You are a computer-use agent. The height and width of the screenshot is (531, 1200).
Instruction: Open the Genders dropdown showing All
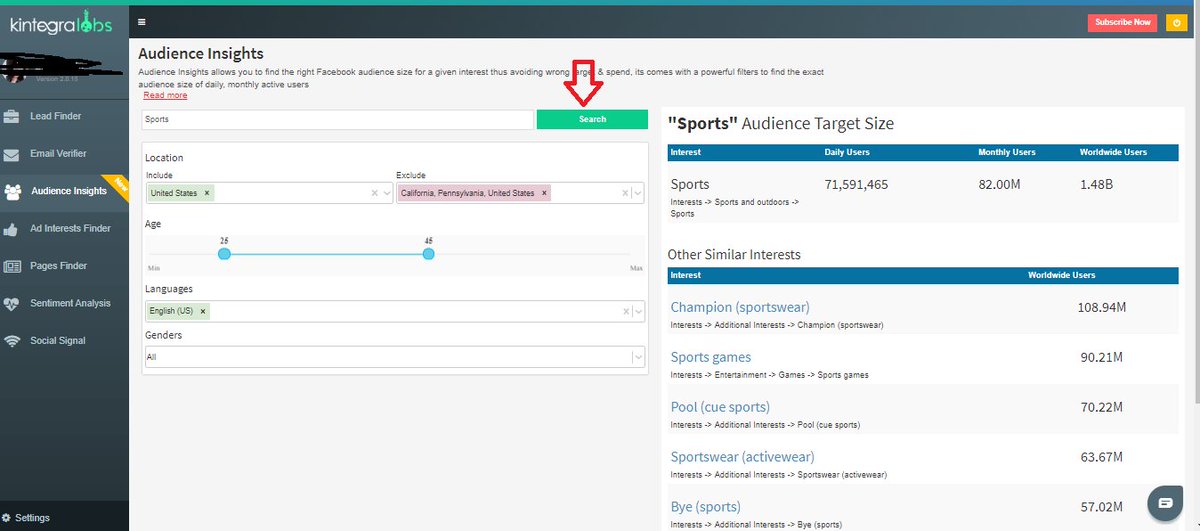(394, 357)
